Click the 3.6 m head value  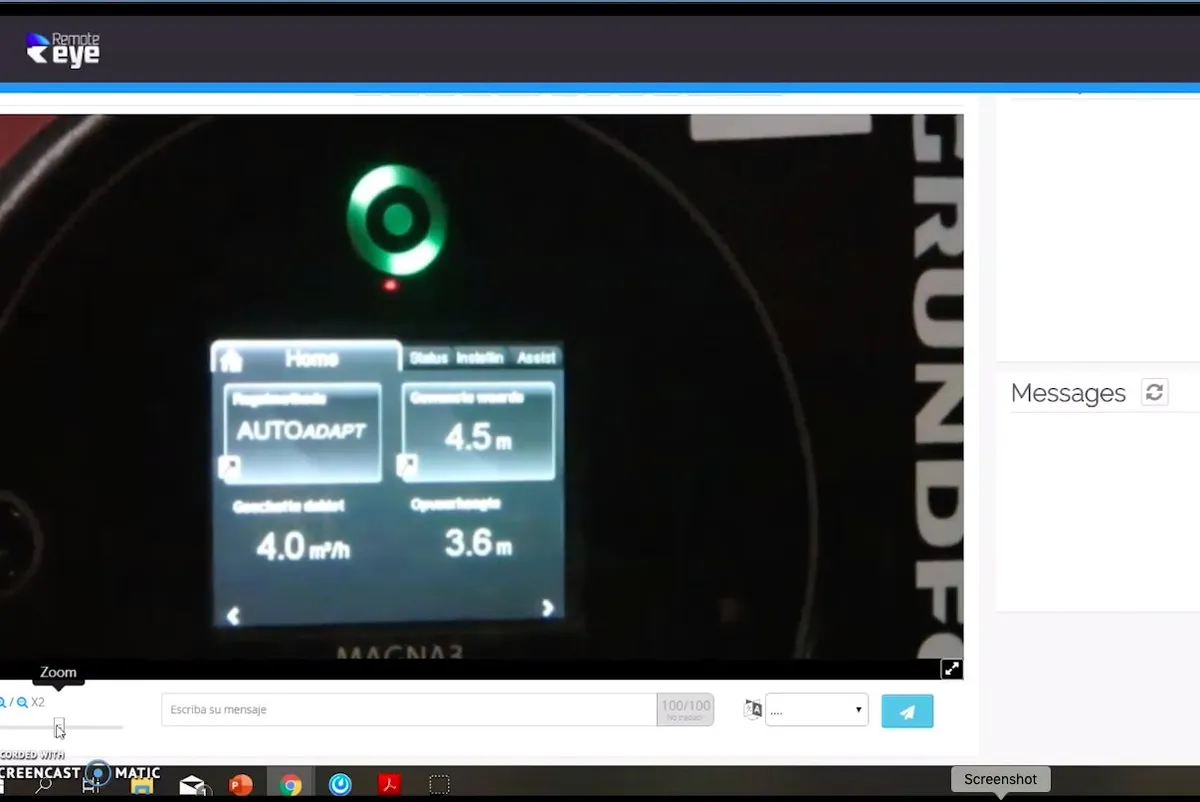[478, 543]
